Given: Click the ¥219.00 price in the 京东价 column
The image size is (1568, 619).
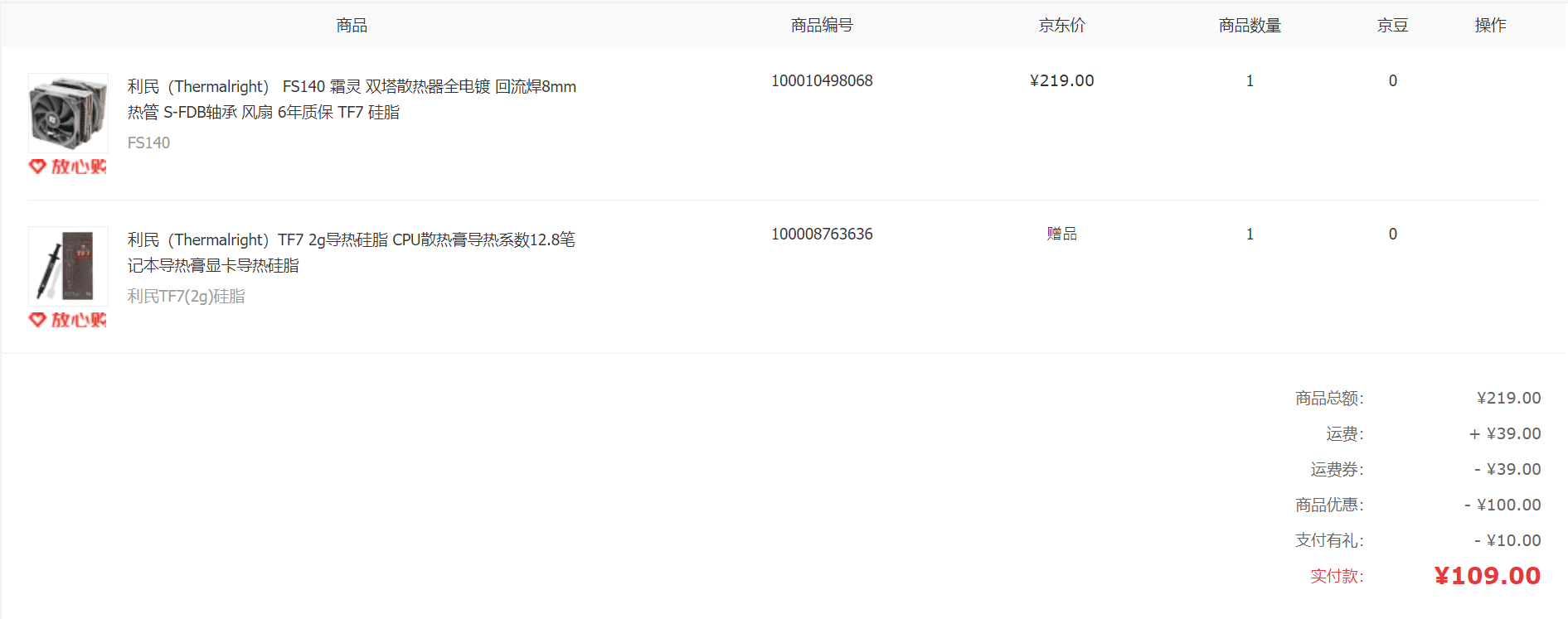Looking at the screenshot, I should click(1061, 80).
